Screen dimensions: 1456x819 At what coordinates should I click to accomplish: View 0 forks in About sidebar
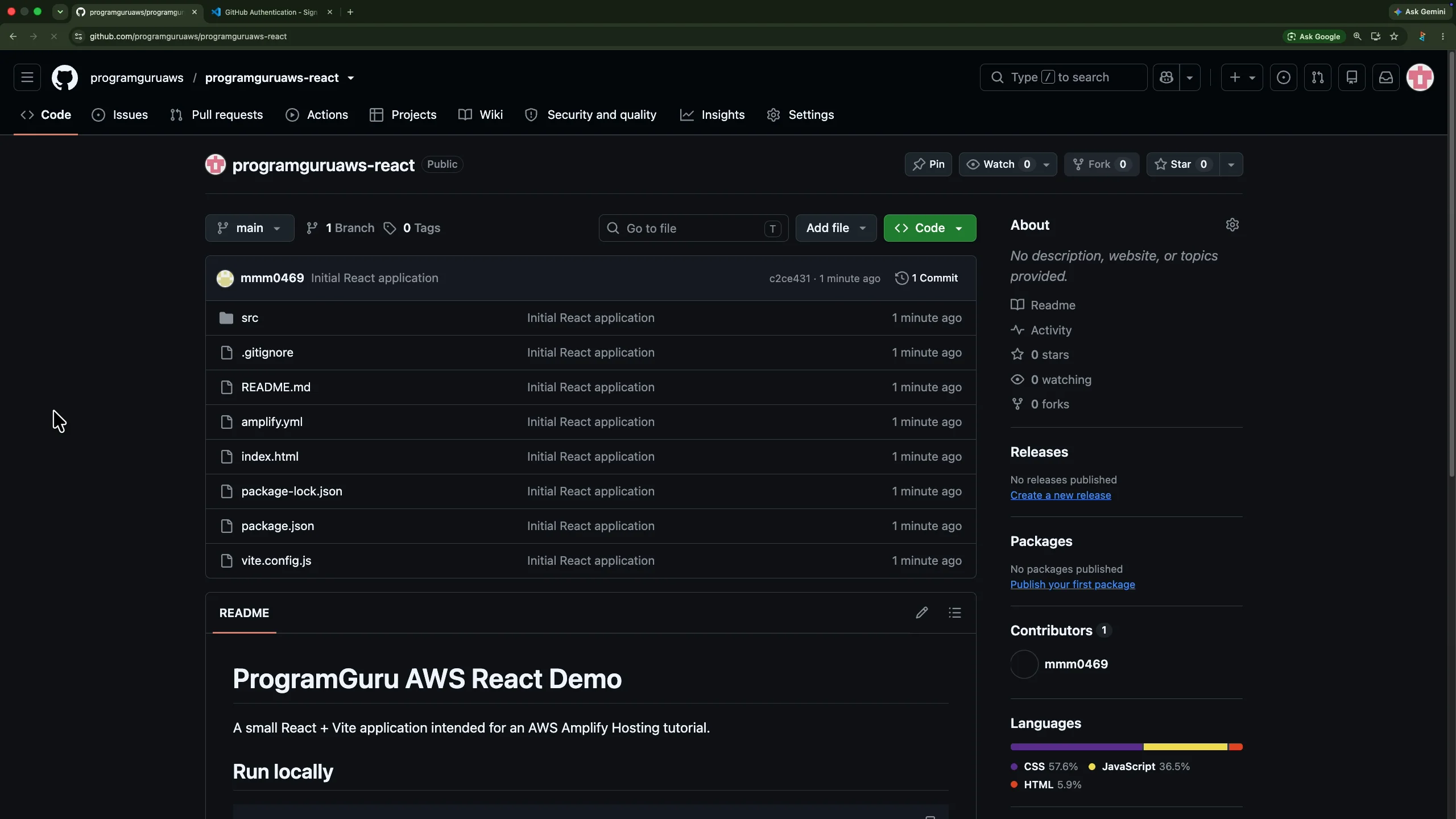pos(1040,404)
